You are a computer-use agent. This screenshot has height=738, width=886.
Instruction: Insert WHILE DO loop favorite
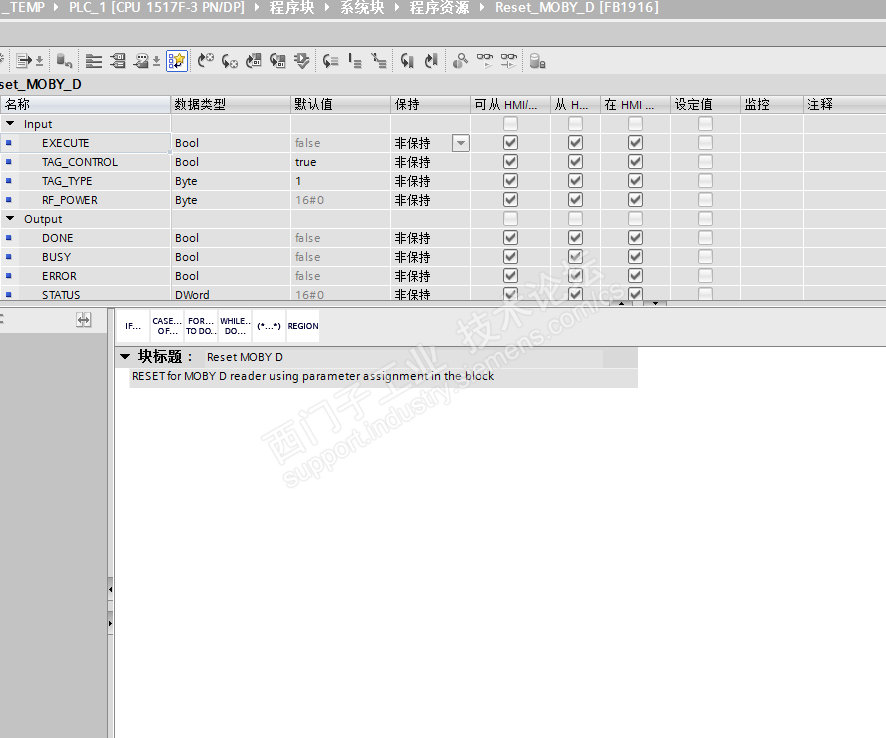coord(235,325)
